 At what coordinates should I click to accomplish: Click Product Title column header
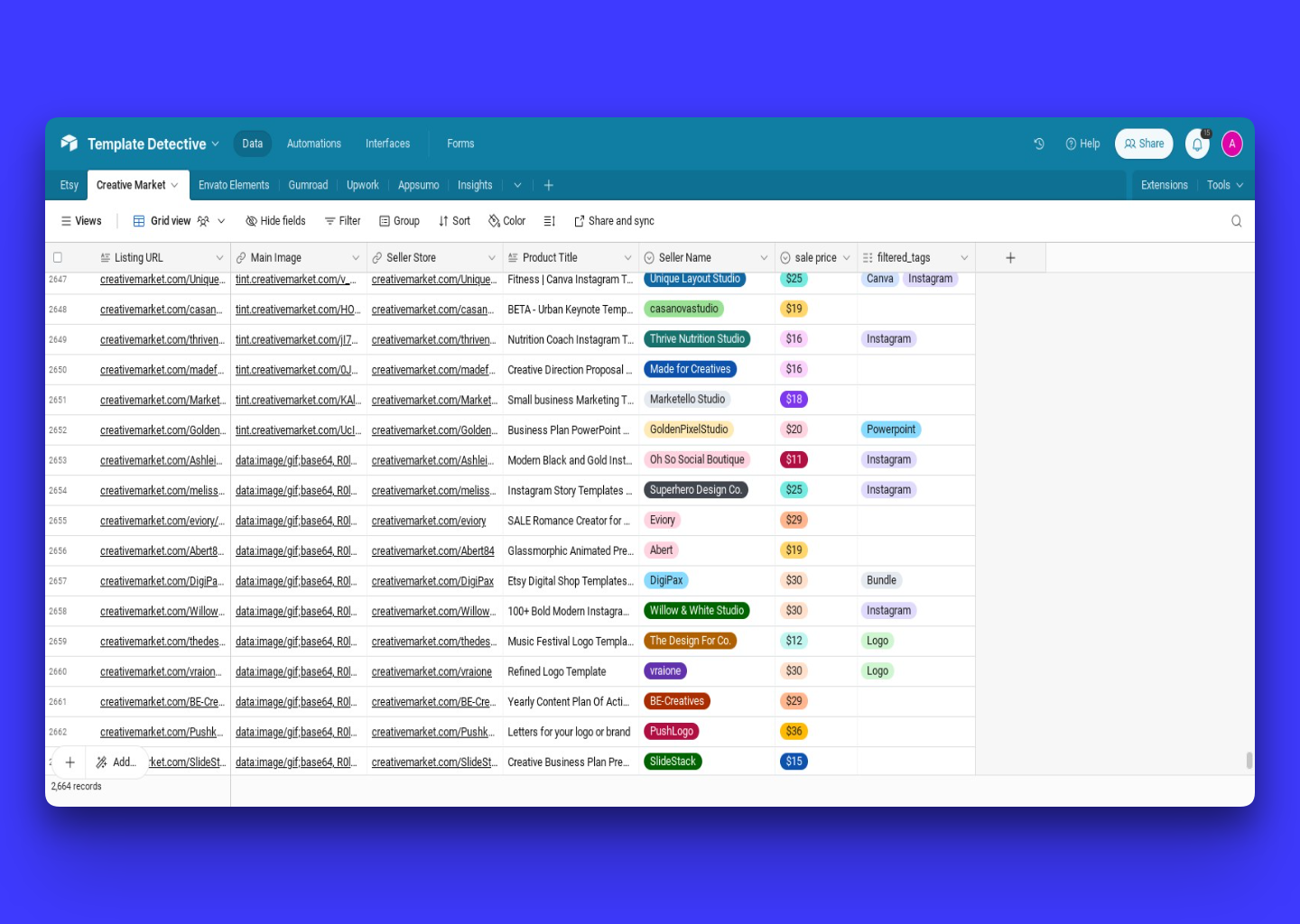(571, 258)
